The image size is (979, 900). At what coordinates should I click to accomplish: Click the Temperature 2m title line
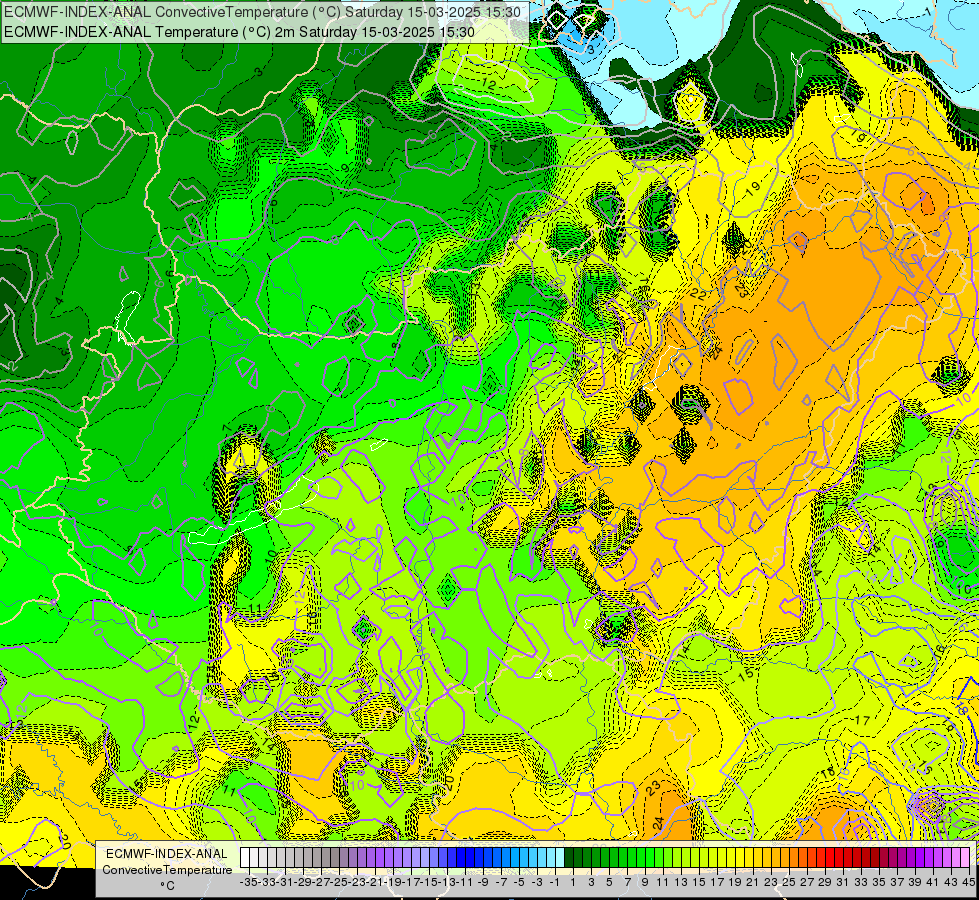pos(239,32)
